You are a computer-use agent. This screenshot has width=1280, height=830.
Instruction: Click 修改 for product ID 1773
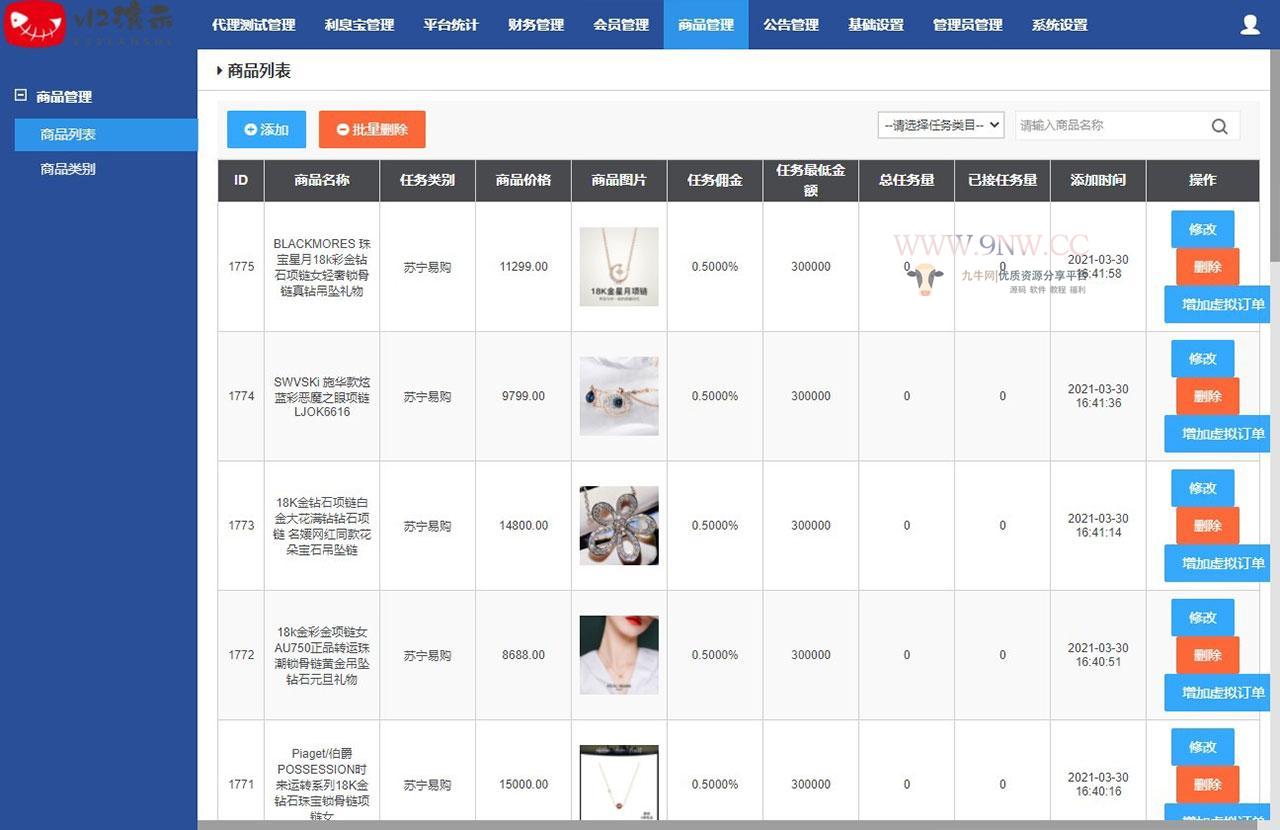(1202, 488)
